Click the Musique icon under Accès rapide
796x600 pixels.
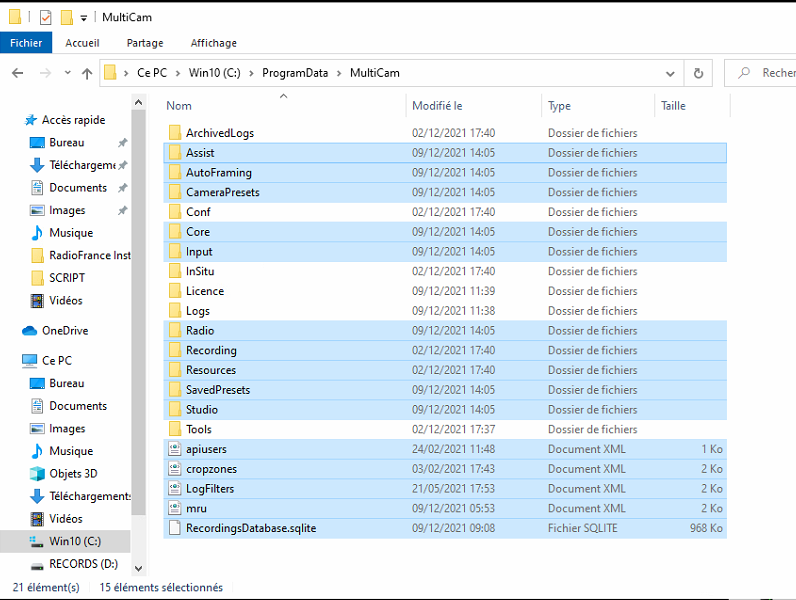click(x=37, y=233)
